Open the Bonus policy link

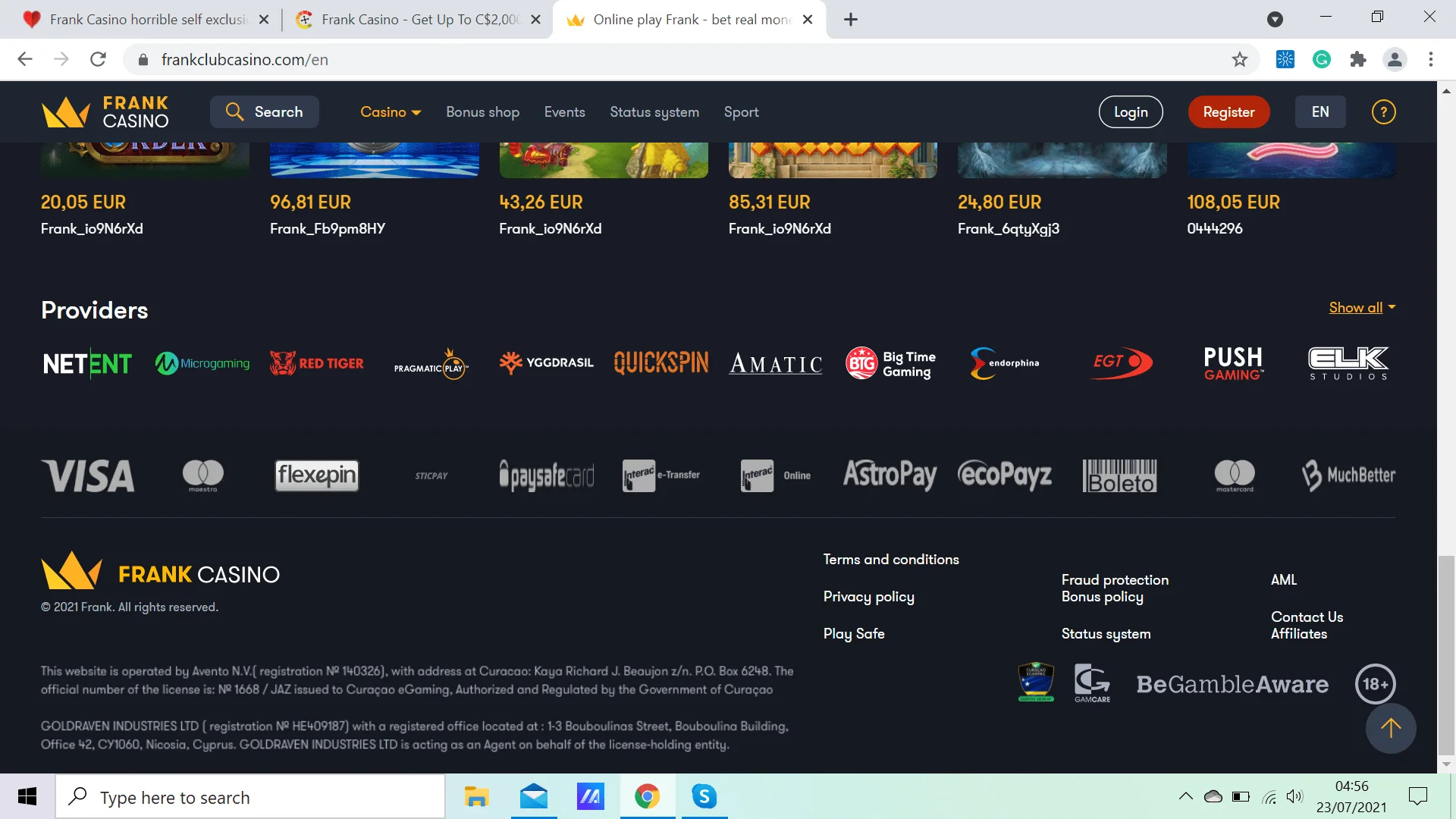click(x=1102, y=597)
